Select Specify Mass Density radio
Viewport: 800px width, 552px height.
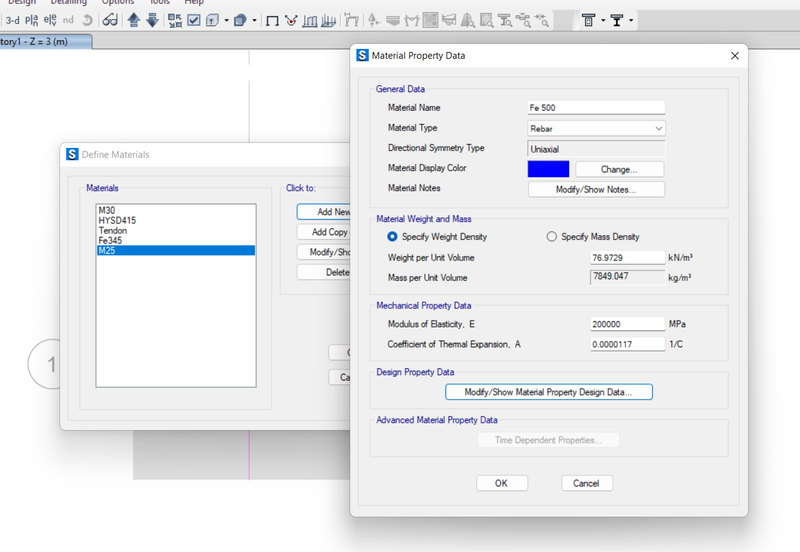552,237
